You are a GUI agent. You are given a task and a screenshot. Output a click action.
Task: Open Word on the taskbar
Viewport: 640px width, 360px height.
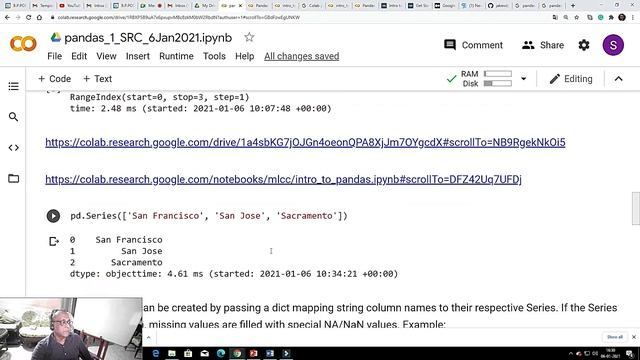pos(270,353)
